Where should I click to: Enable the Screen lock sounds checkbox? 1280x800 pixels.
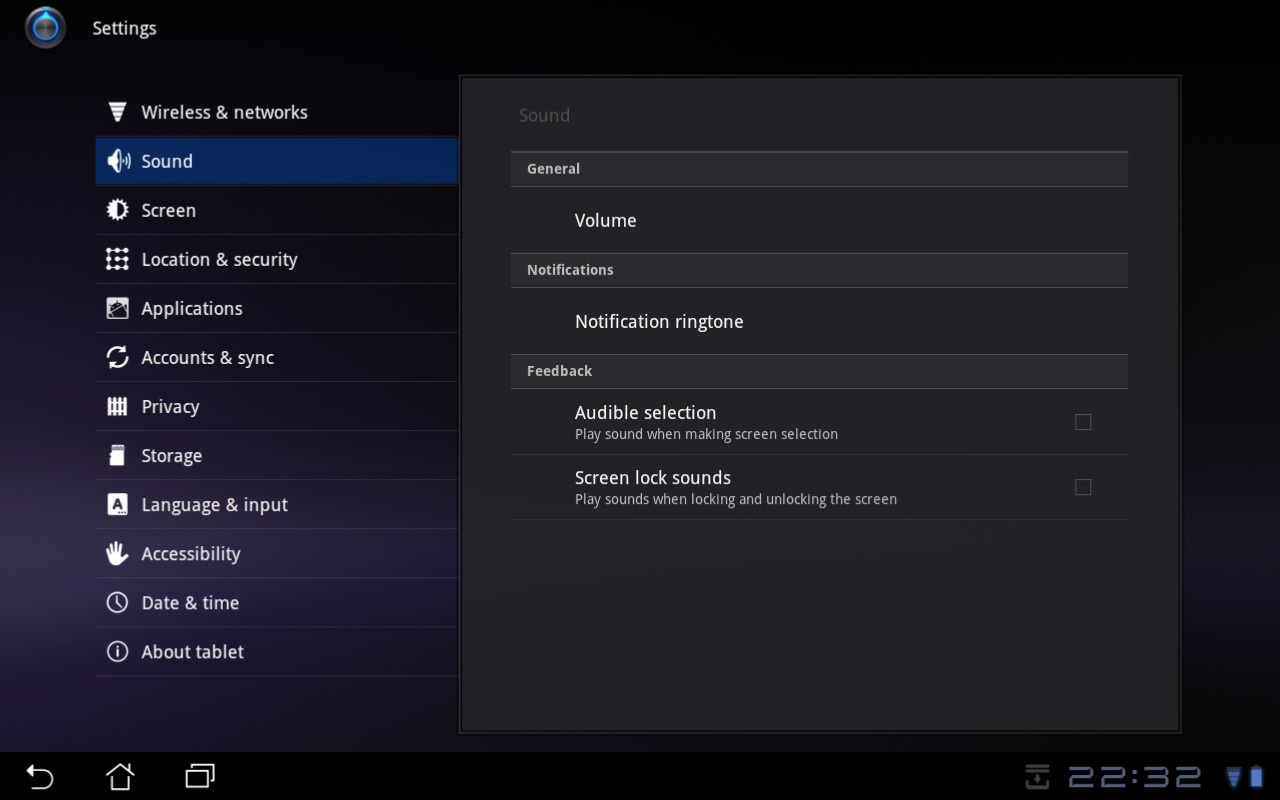[1082, 487]
